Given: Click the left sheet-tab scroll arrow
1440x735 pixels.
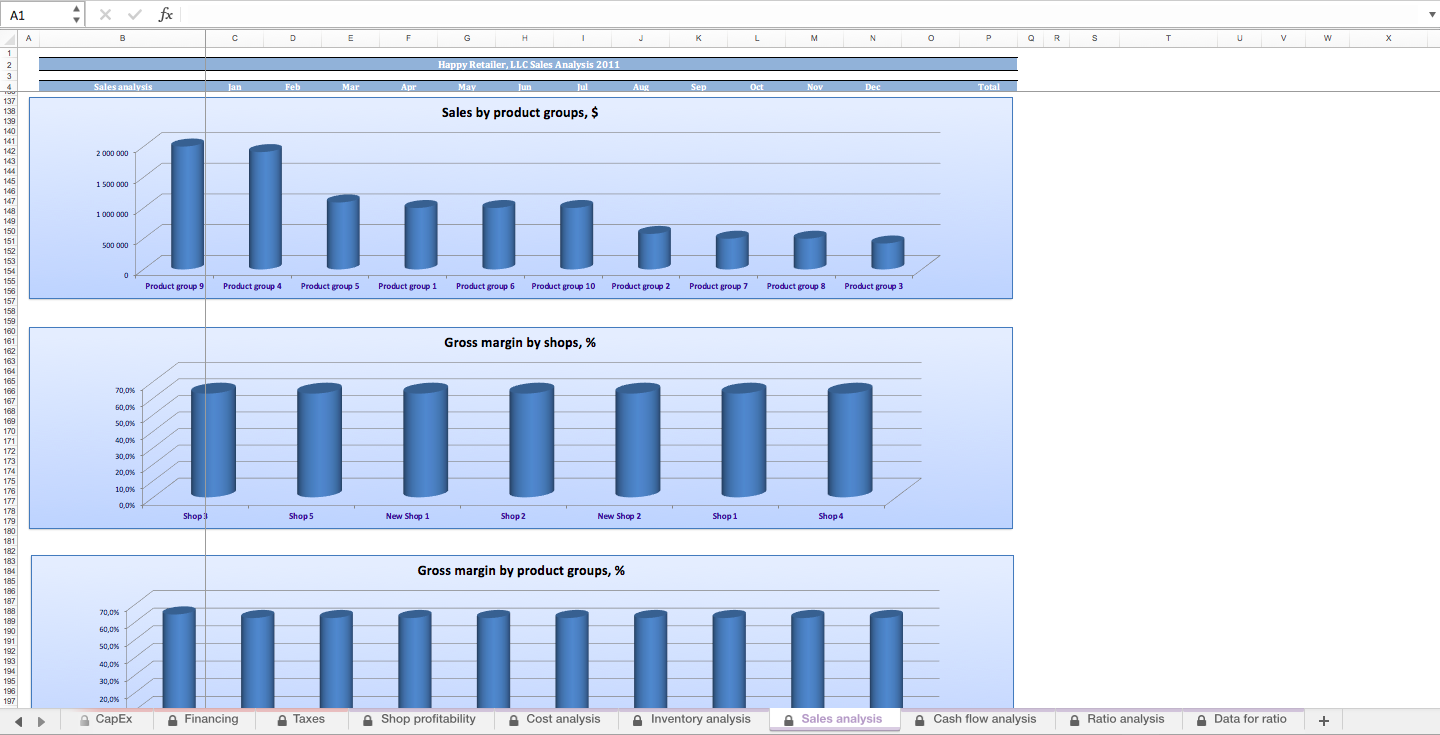Looking at the screenshot, I should click(18, 719).
